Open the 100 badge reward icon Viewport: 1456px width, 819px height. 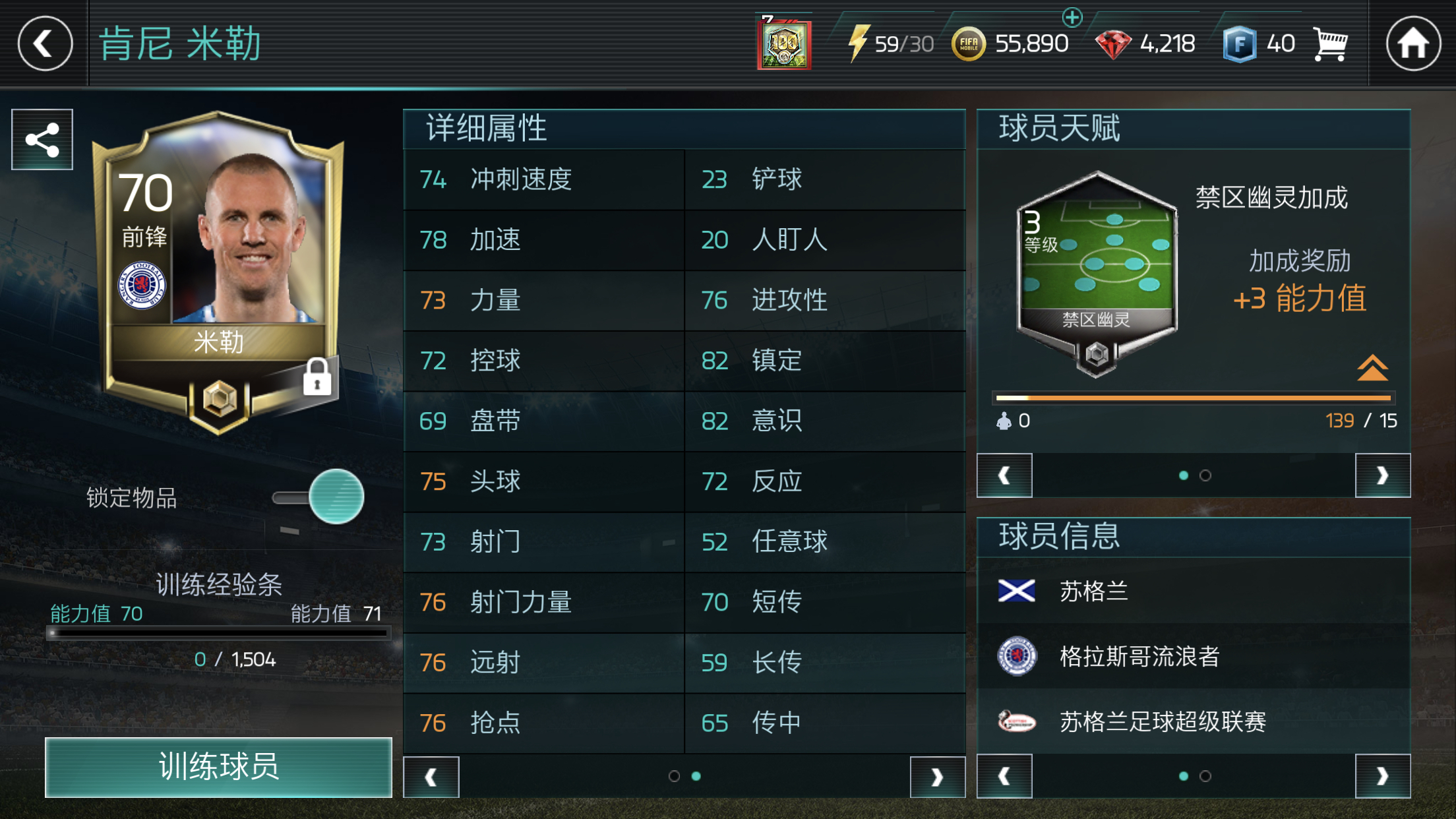784,42
